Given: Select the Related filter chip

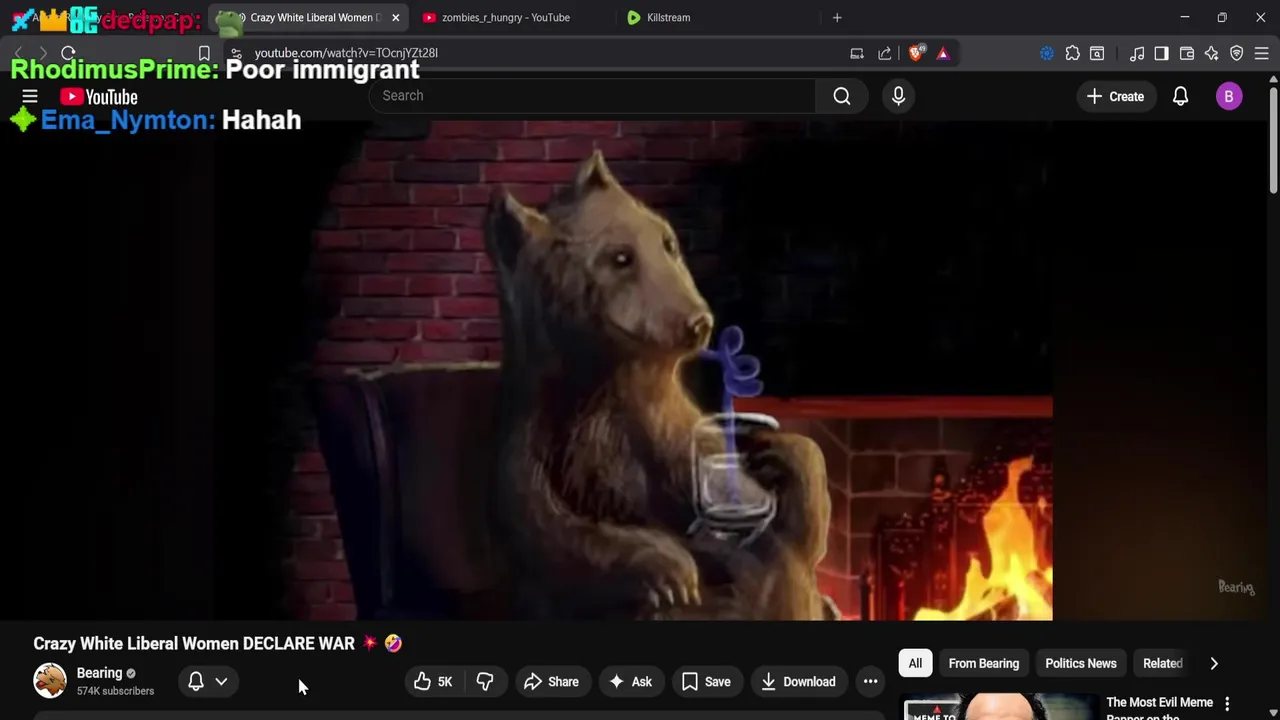Looking at the screenshot, I should pos(1162,663).
